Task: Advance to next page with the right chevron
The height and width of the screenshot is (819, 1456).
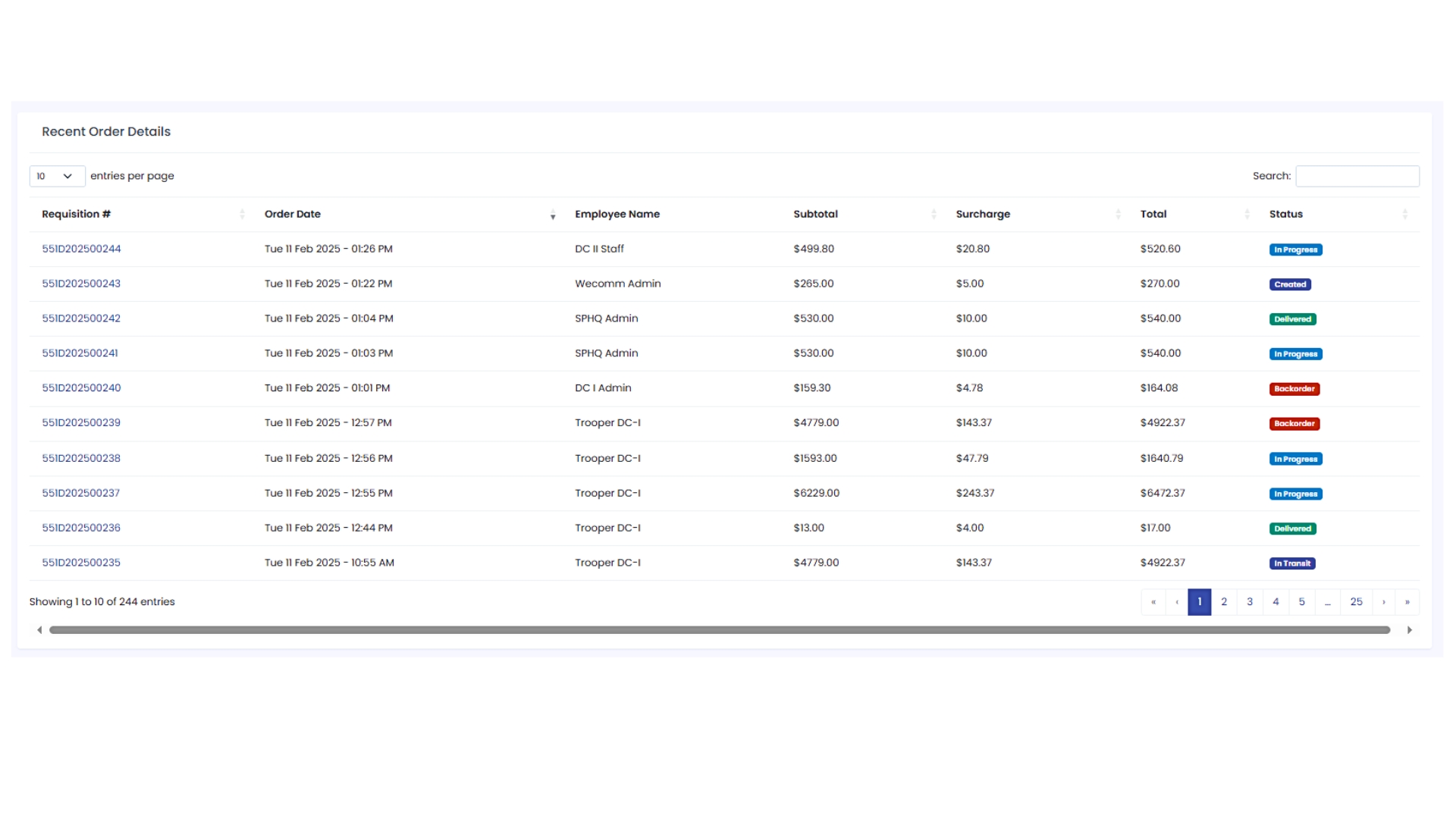Action: (x=1384, y=601)
